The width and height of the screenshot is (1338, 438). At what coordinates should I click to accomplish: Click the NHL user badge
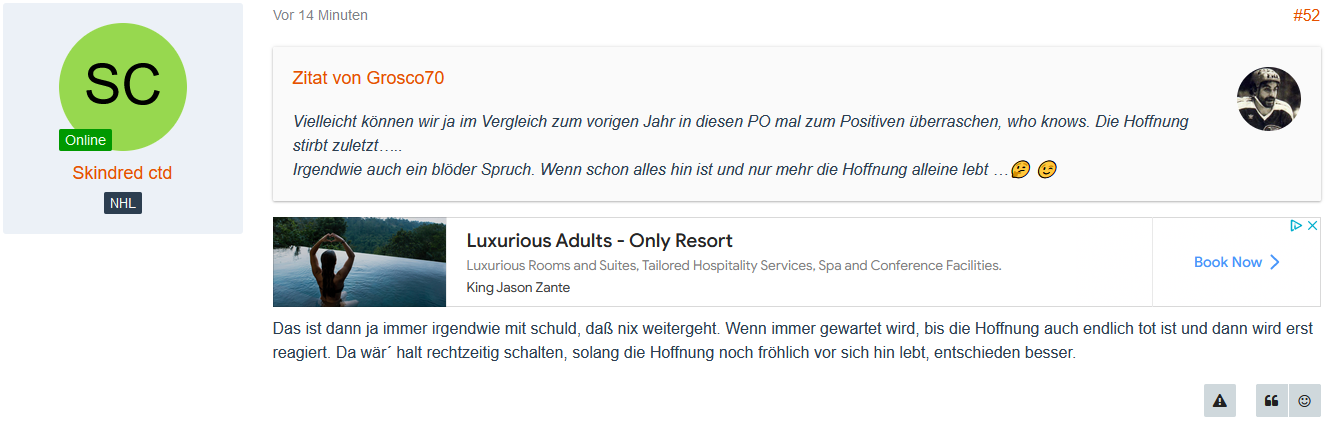123,203
